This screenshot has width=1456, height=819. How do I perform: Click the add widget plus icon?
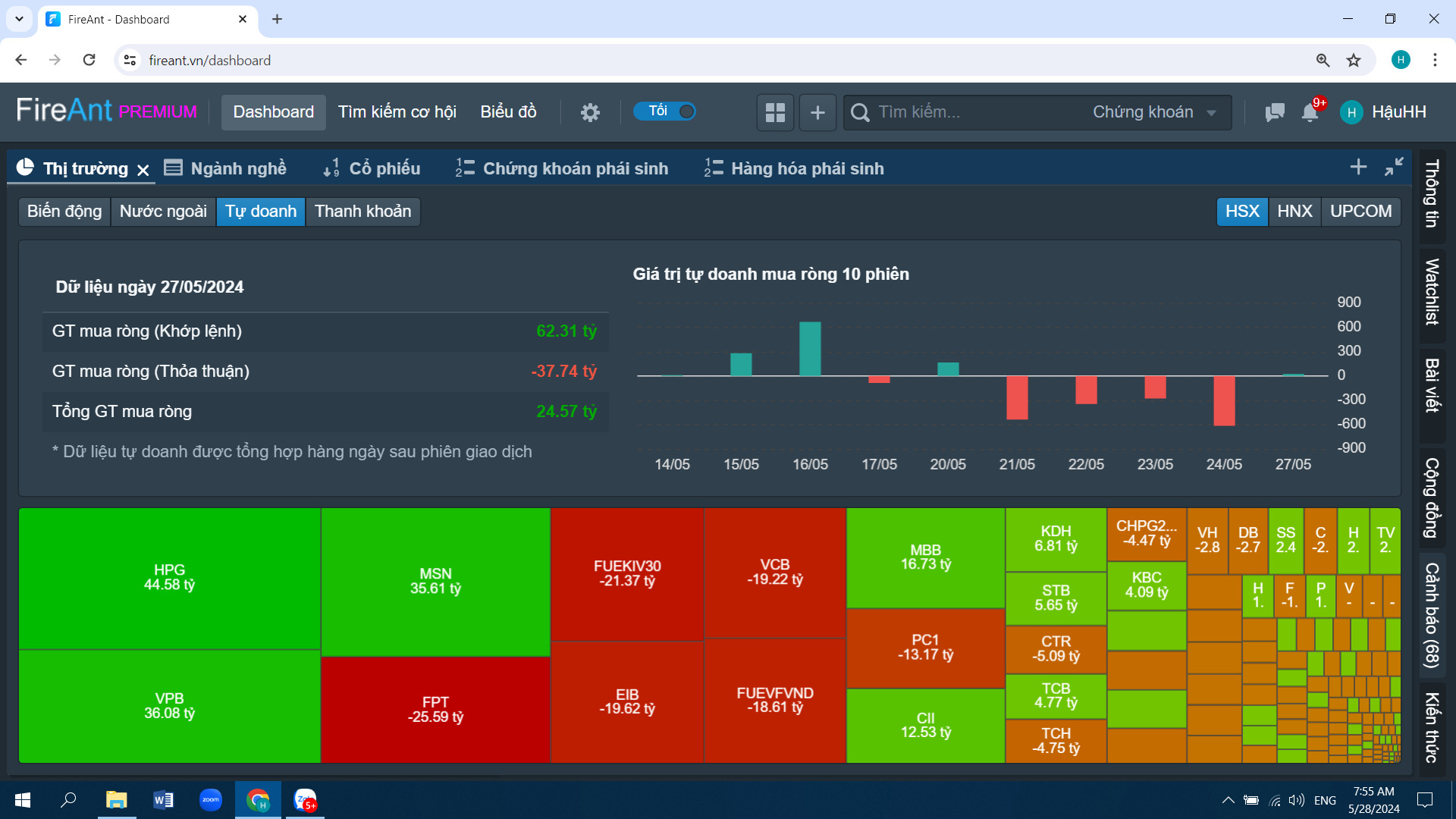[x=817, y=112]
